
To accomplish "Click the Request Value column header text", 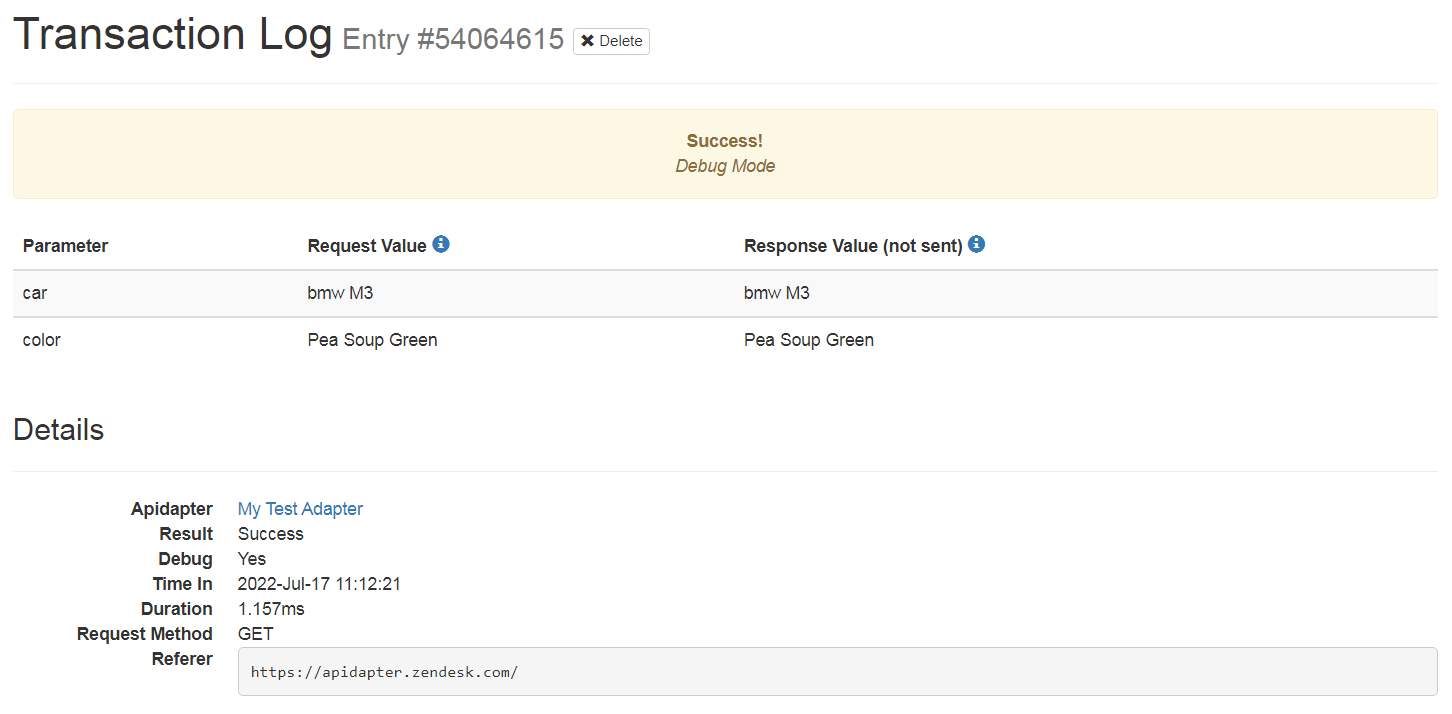I will click(367, 246).
